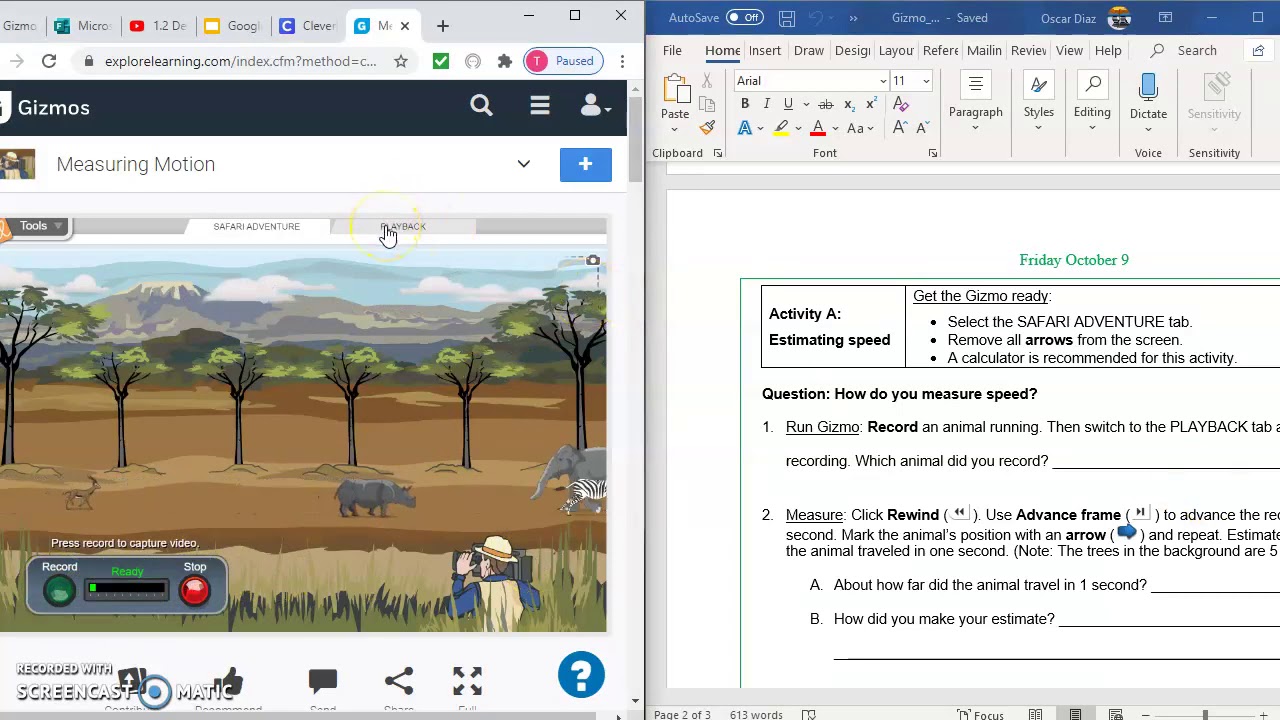Open the Help ribbon tab
Viewport: 1280px width, 720px height.
1108,50
